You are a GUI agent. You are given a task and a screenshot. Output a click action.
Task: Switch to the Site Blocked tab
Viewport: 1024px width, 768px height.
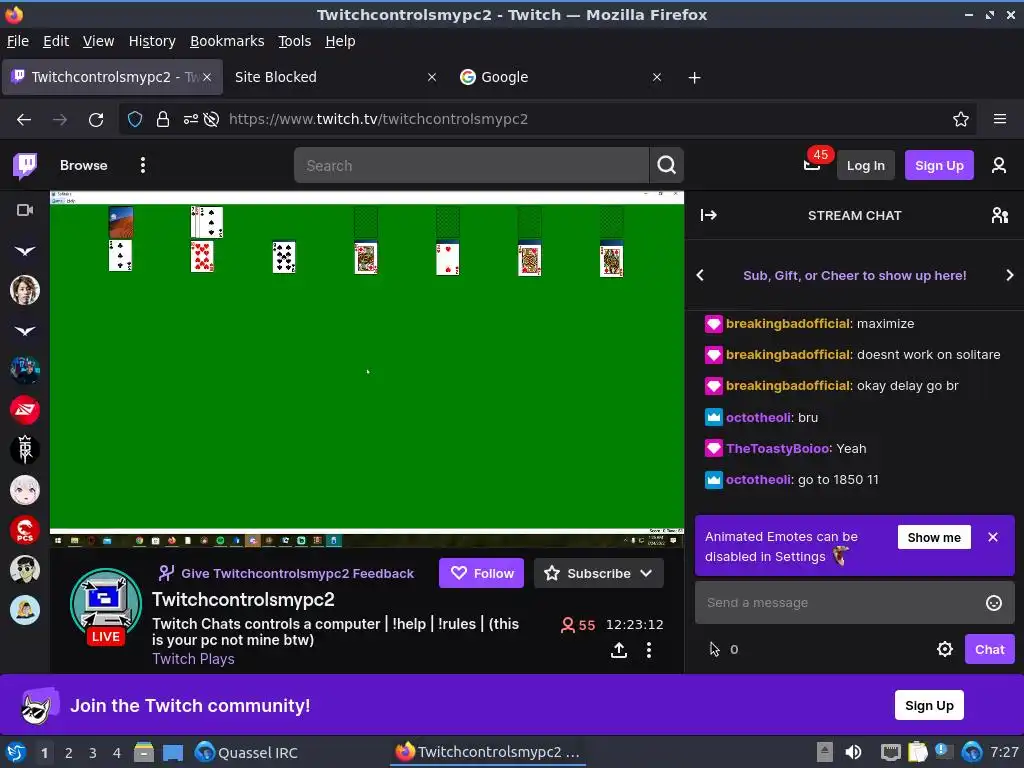[x=334, y=77]
